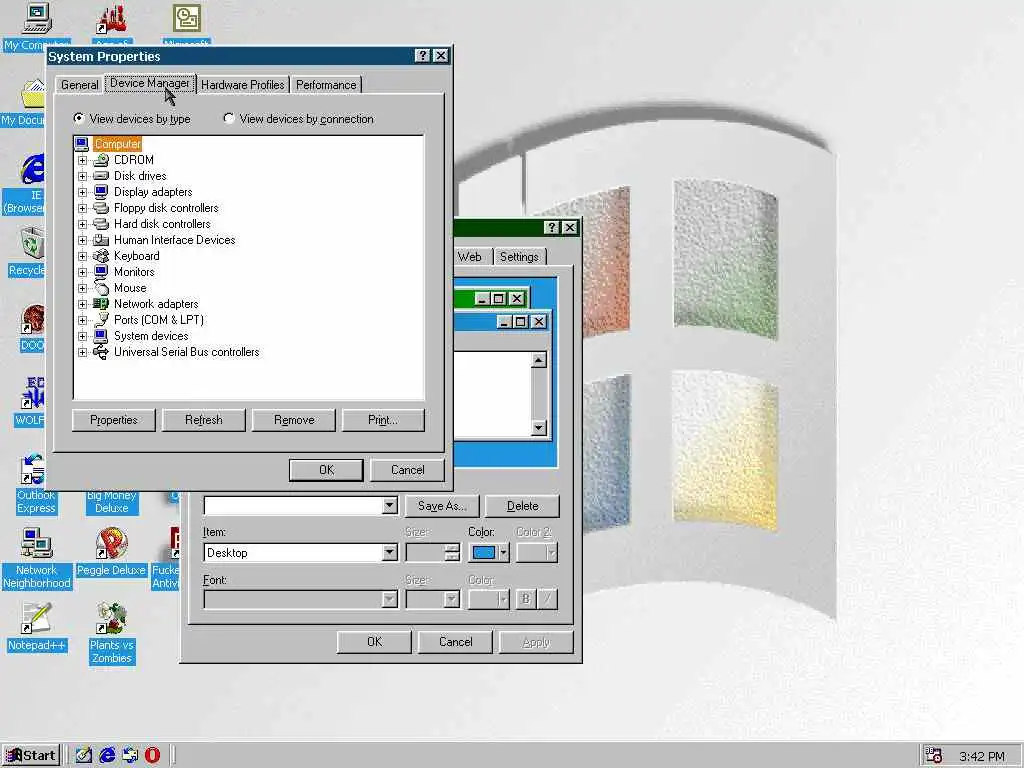Image resolution: width=1024 pixels, height=768 pixels.
Task: Click Cancel in System Properties
Action: pos(408,470)
